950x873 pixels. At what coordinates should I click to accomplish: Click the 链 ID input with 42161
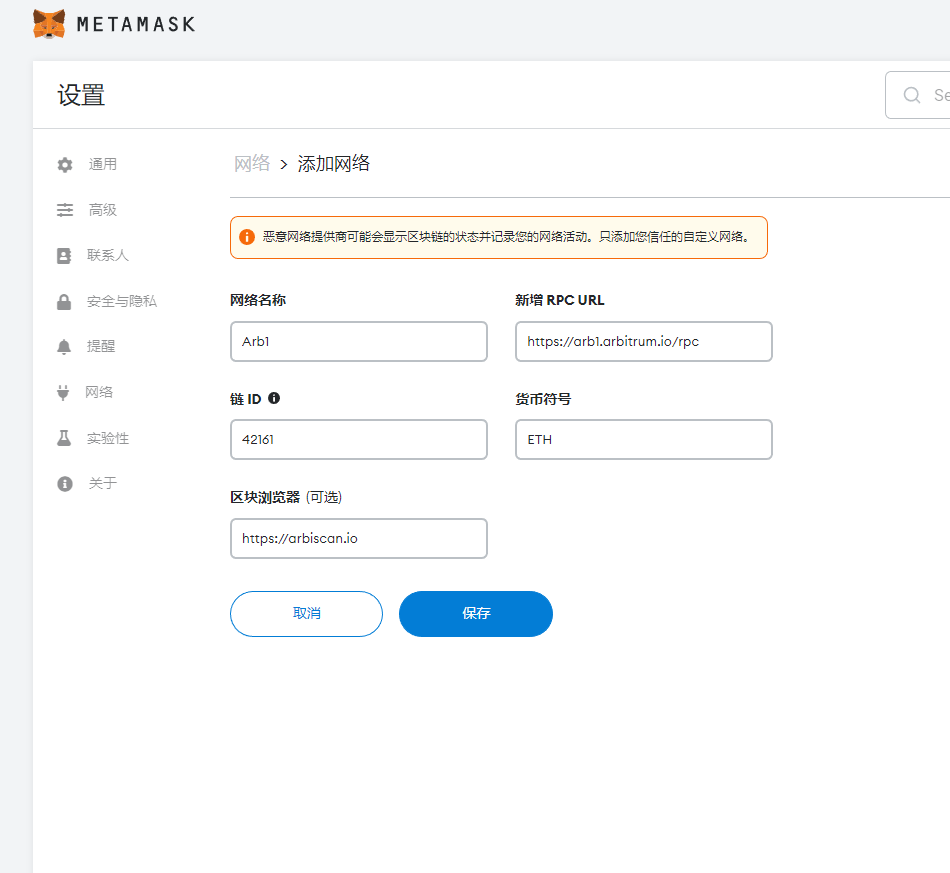[359, 440]
